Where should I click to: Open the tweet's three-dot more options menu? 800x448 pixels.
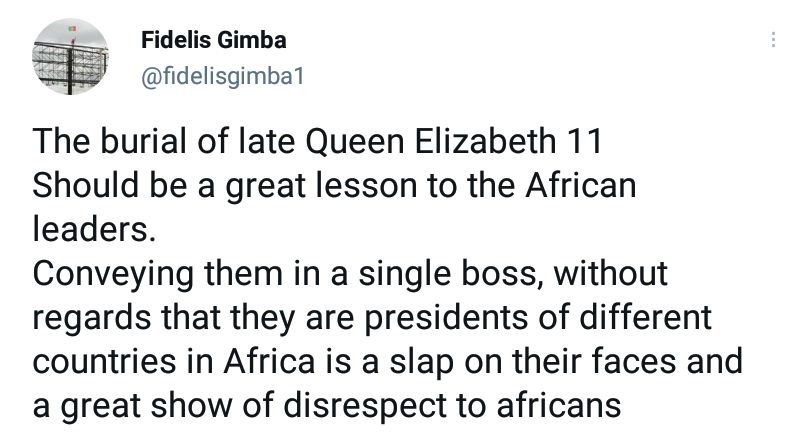pos(772,41)
